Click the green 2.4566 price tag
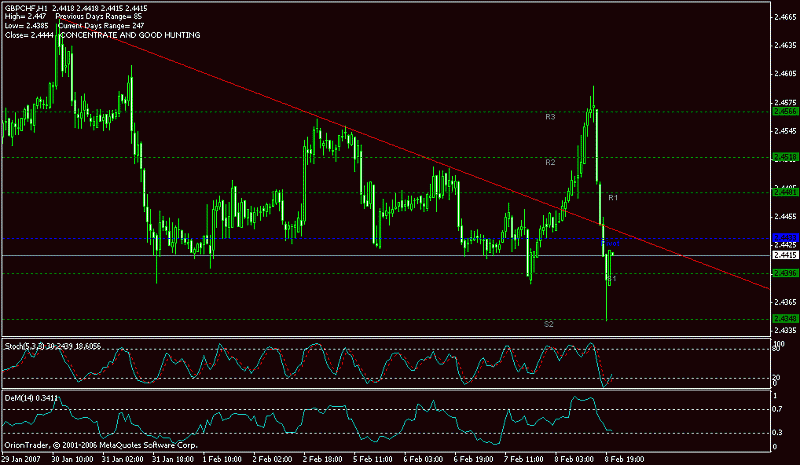This screenshot has height=465, width=800. [x=786, y=111]
